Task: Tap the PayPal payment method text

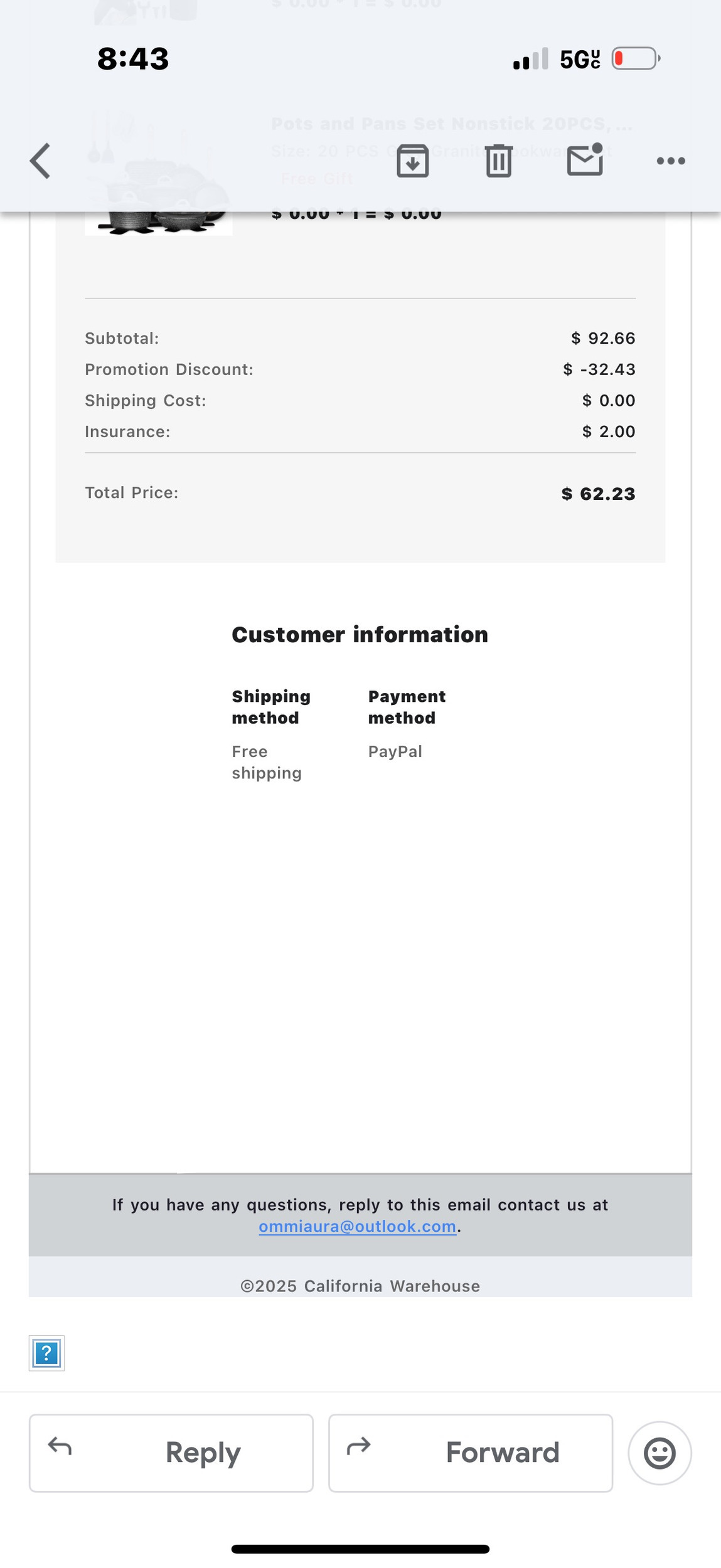Action: [395, 751]
